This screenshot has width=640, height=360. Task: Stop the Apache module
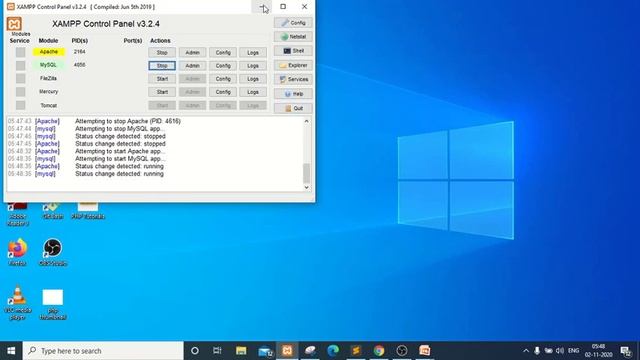(162, 53)
